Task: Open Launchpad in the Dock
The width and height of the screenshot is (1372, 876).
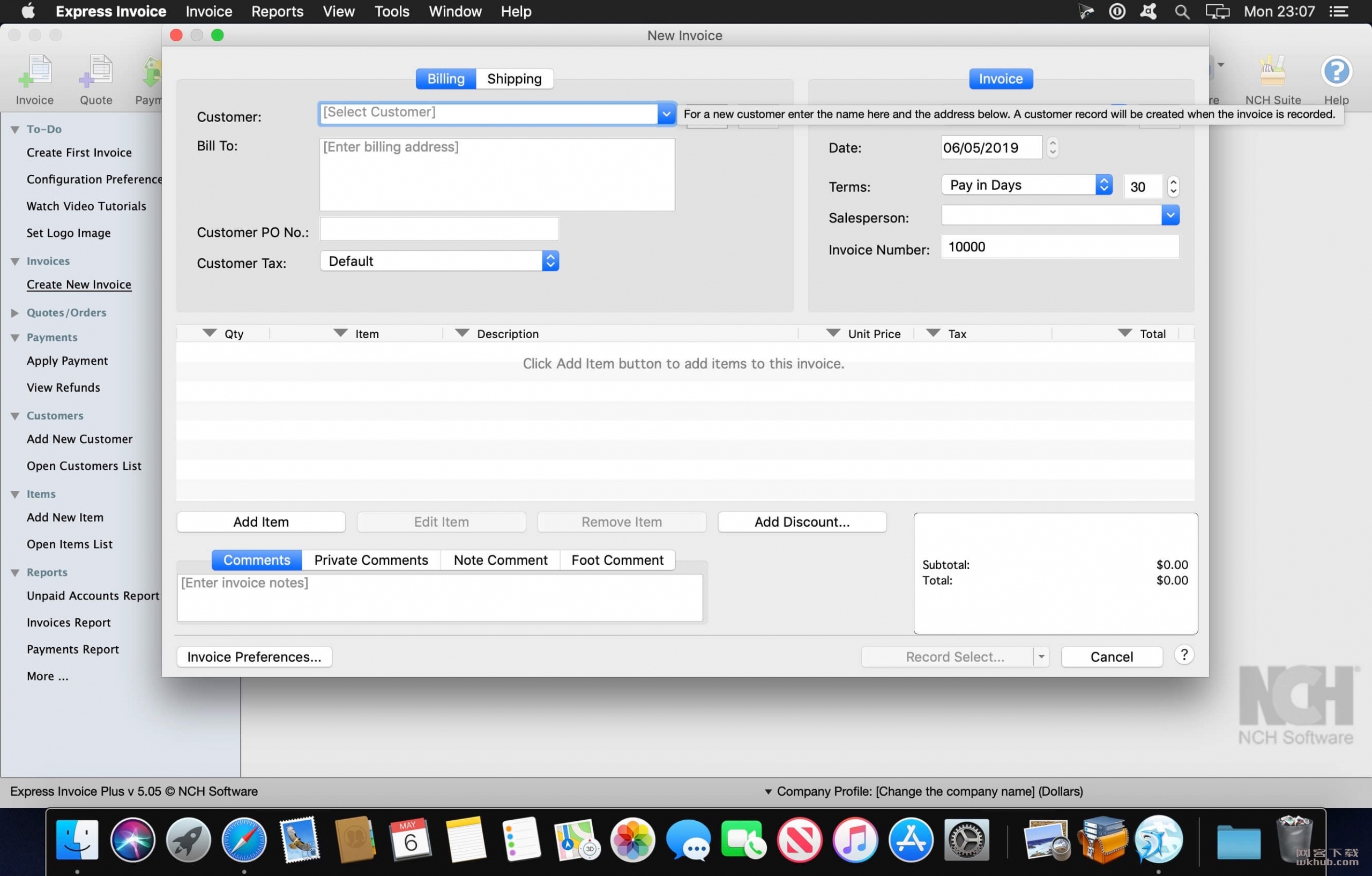Action: click(x=188, y=840)
